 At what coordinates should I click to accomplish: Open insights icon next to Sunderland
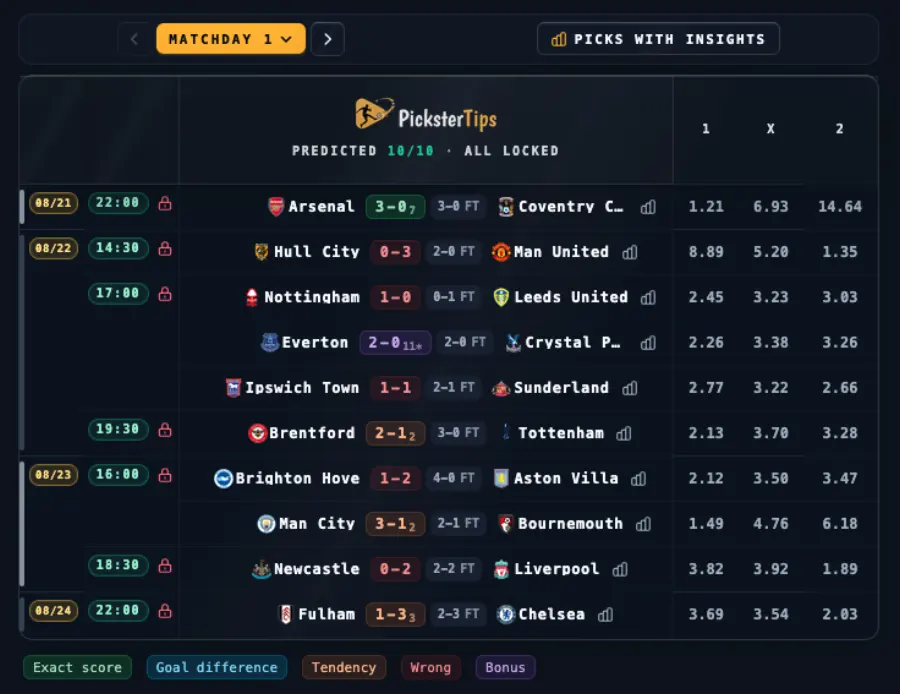click(x=630, y=388)
